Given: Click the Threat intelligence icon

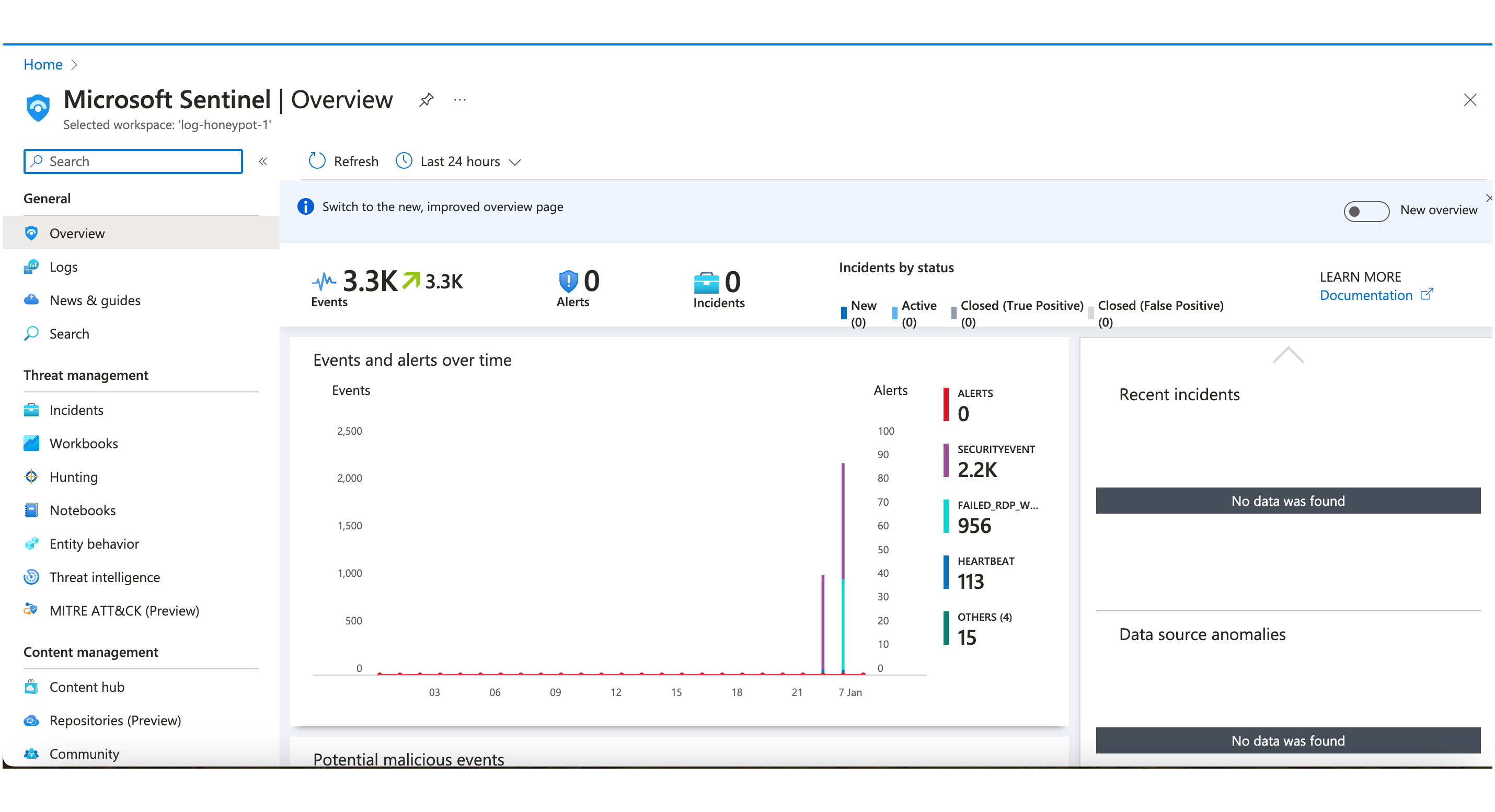Looking at the screenshot, I should [x=31, y=577].
